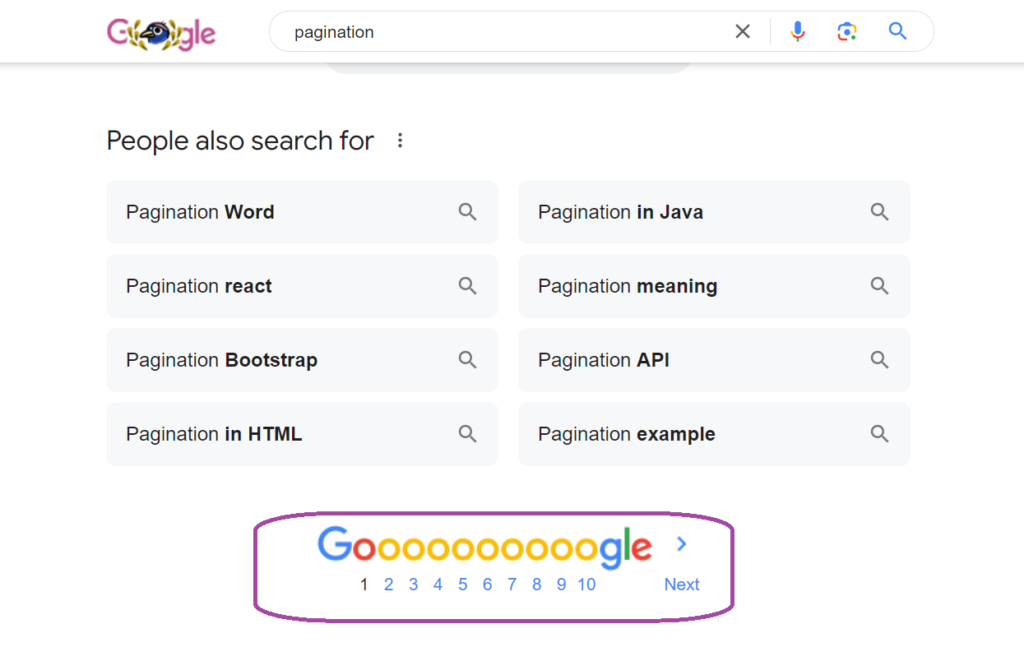Click the magnifier icon beside Pagination API
The width and height of the screenshot is (1024, 647).
pyautogui.click(x=879, y=360)
